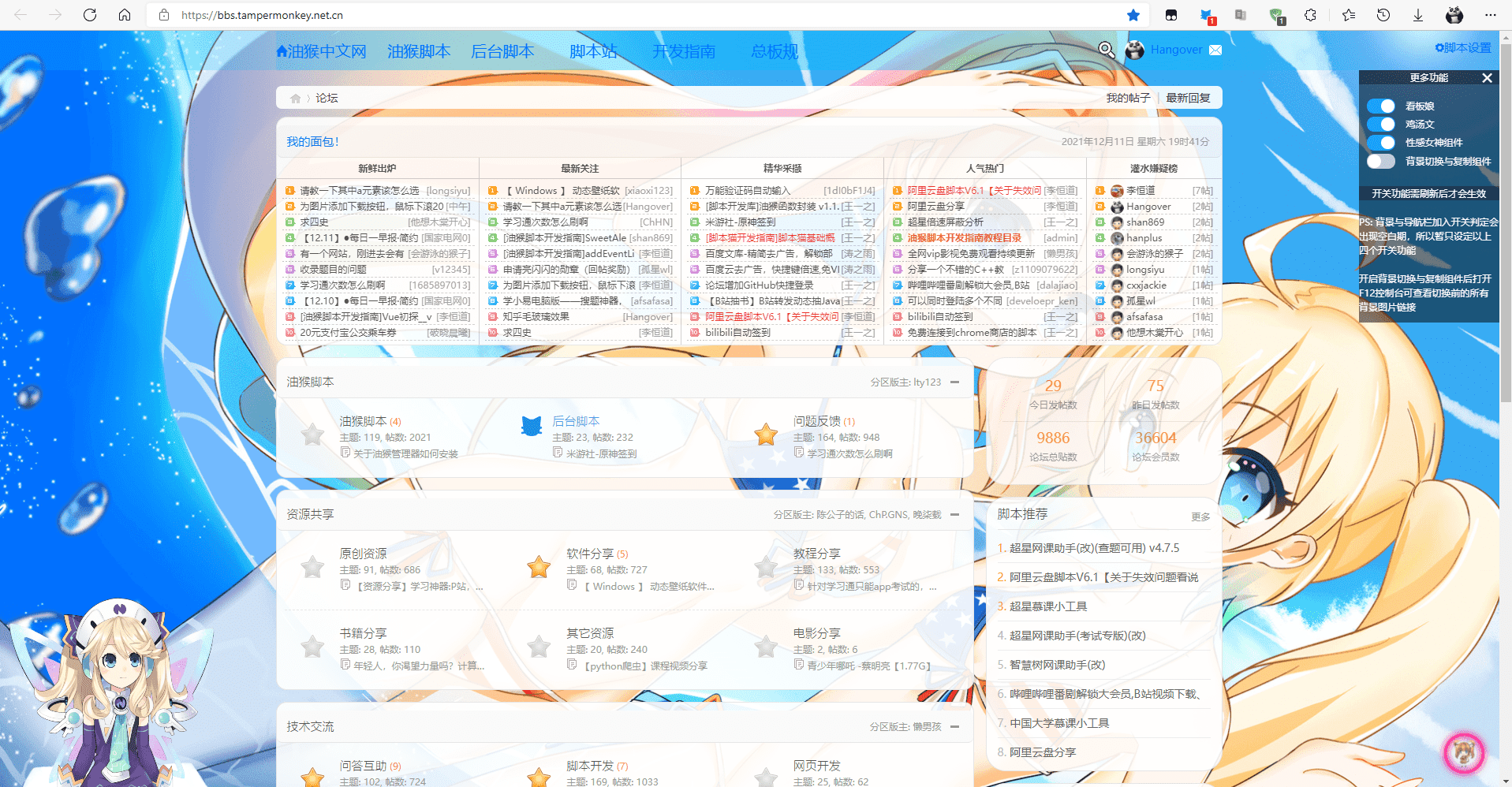Click the 新鲜出炉 column header

[377, 168]
